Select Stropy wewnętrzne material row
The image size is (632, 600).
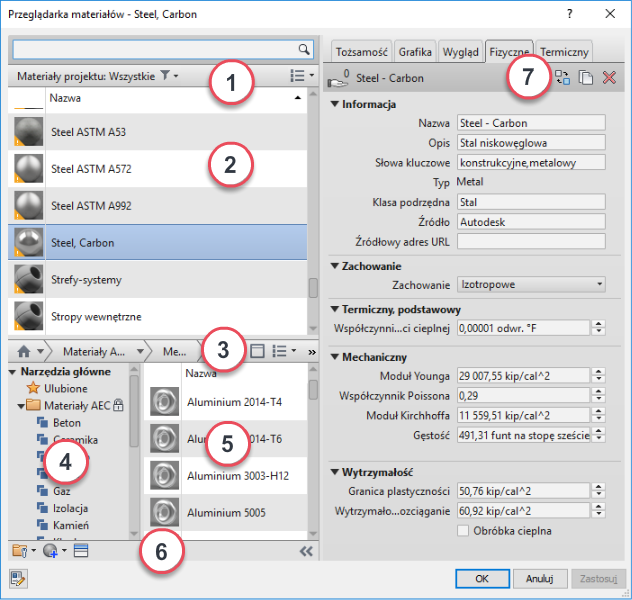click(x=158, y=316)
